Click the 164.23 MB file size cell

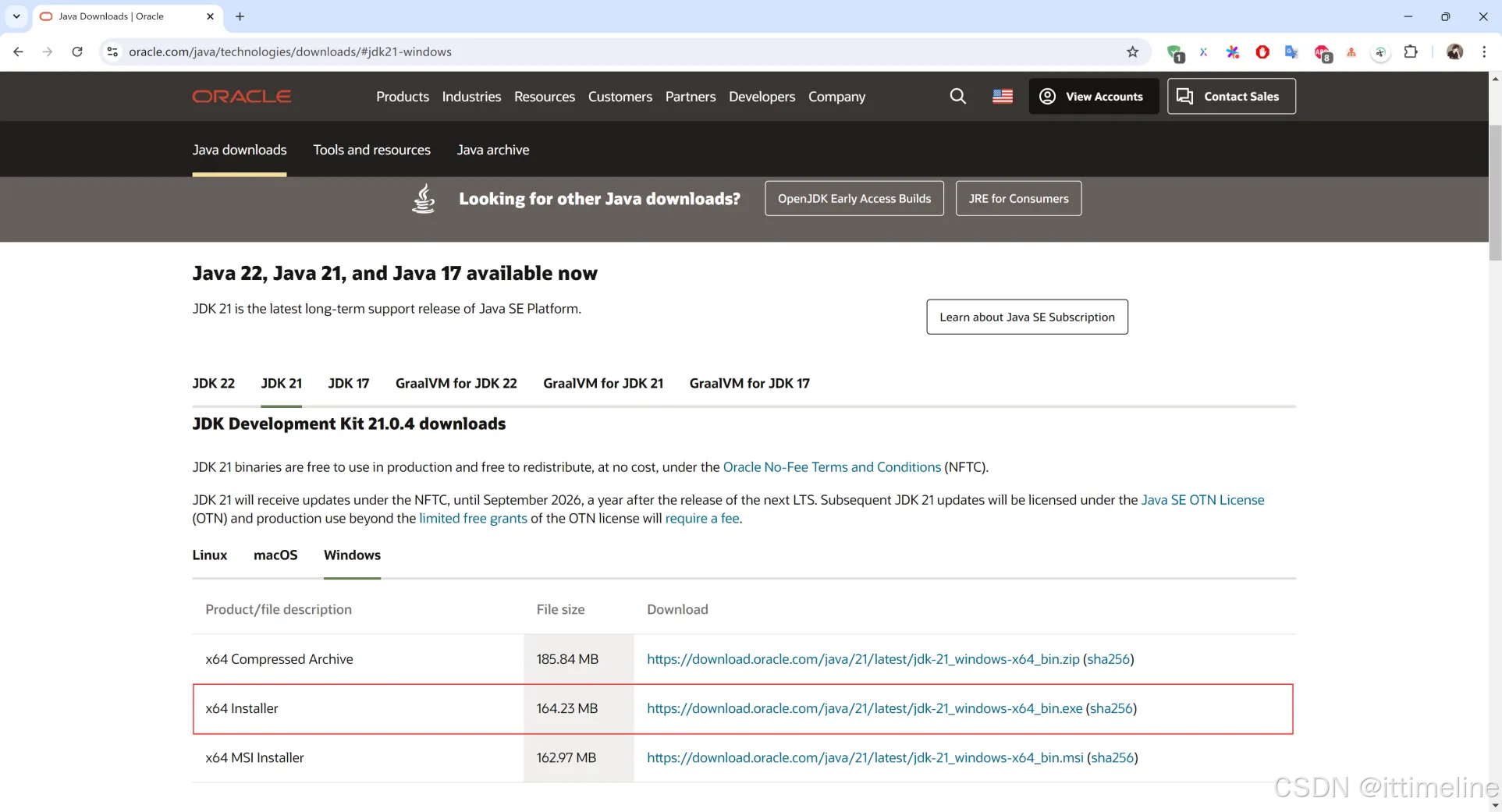579,708
